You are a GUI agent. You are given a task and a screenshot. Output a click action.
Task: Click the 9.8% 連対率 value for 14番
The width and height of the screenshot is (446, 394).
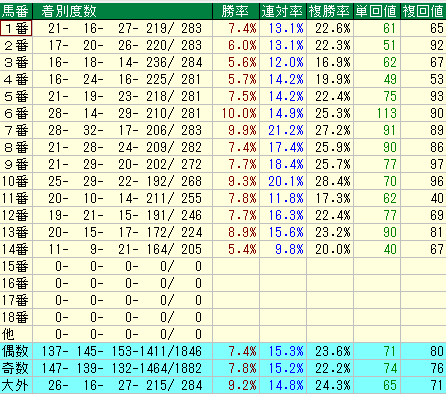pyautogui.click(x=289, y=249)
